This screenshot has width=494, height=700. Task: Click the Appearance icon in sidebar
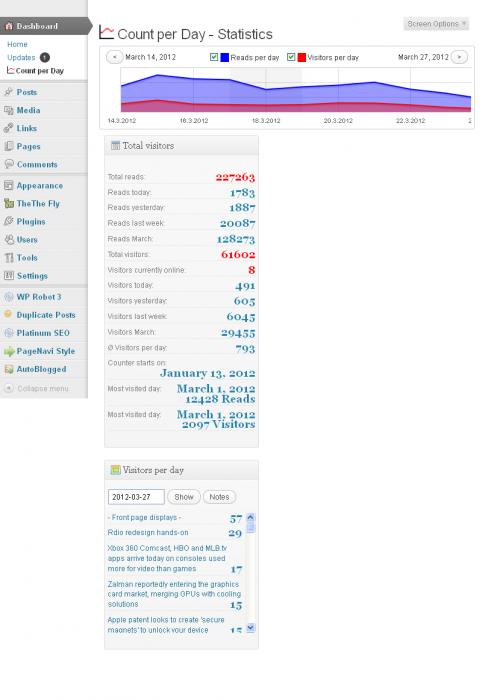8,185
